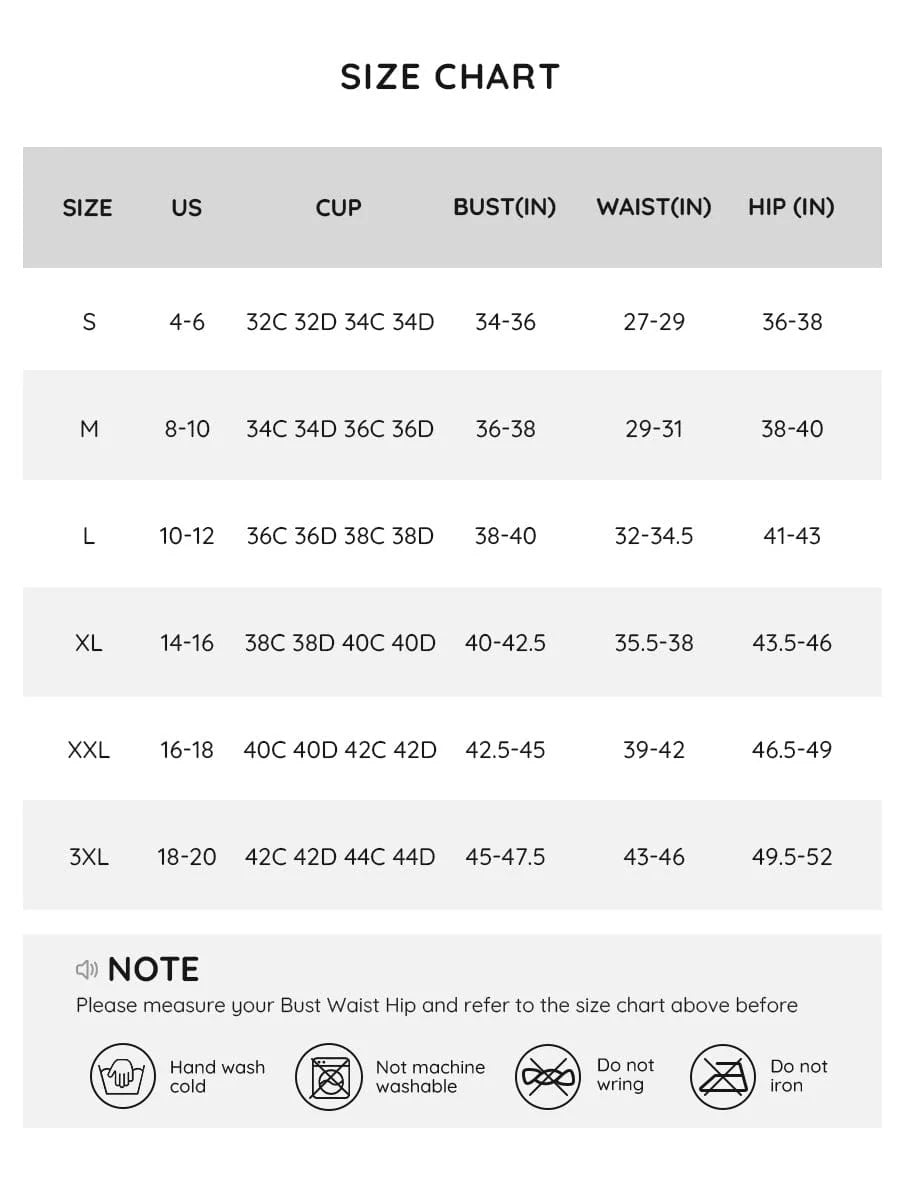Click the speaker icon beside NOTE

tap(87, 969)
